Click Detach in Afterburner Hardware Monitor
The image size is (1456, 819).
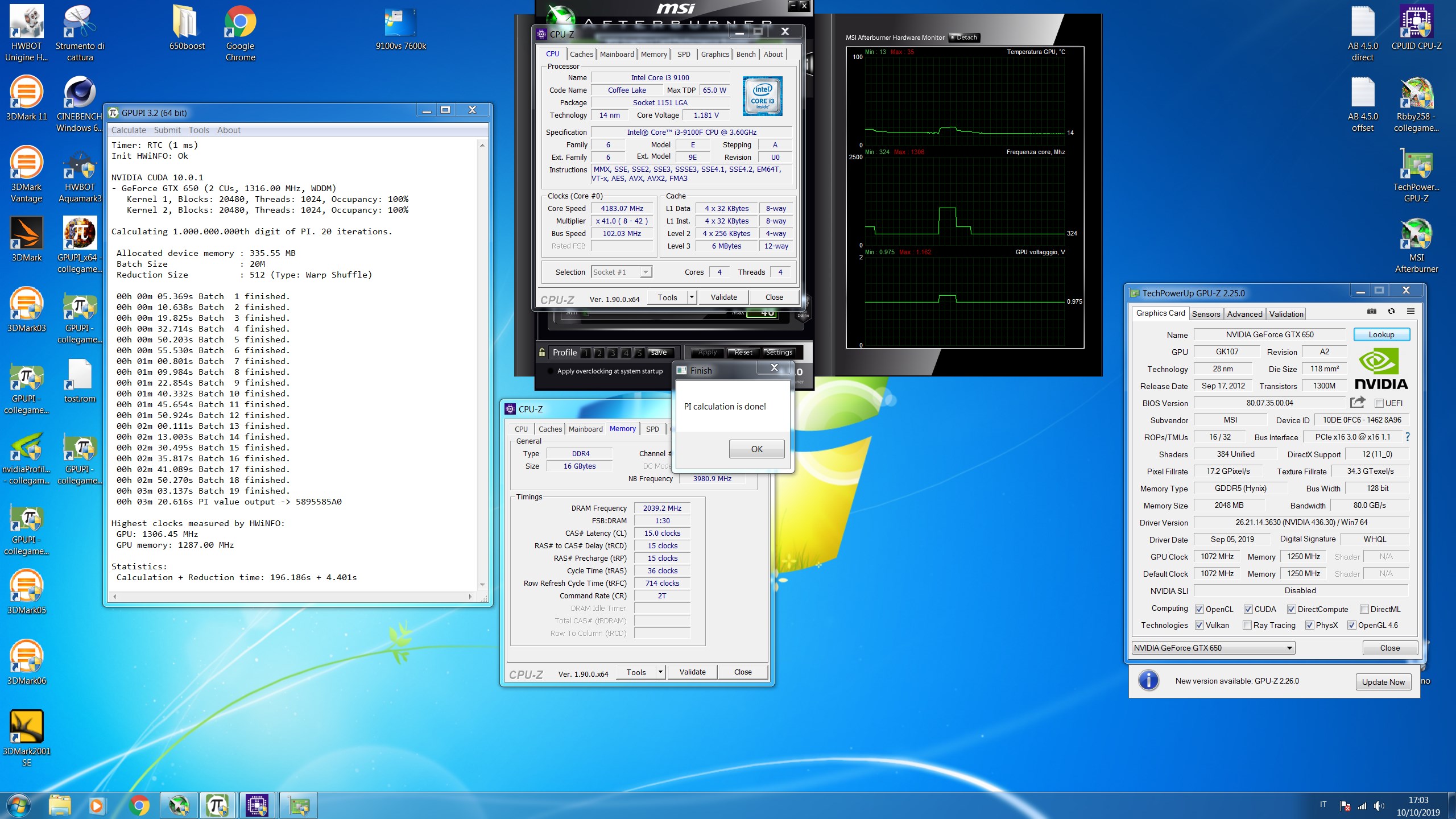tap(964, 38)
